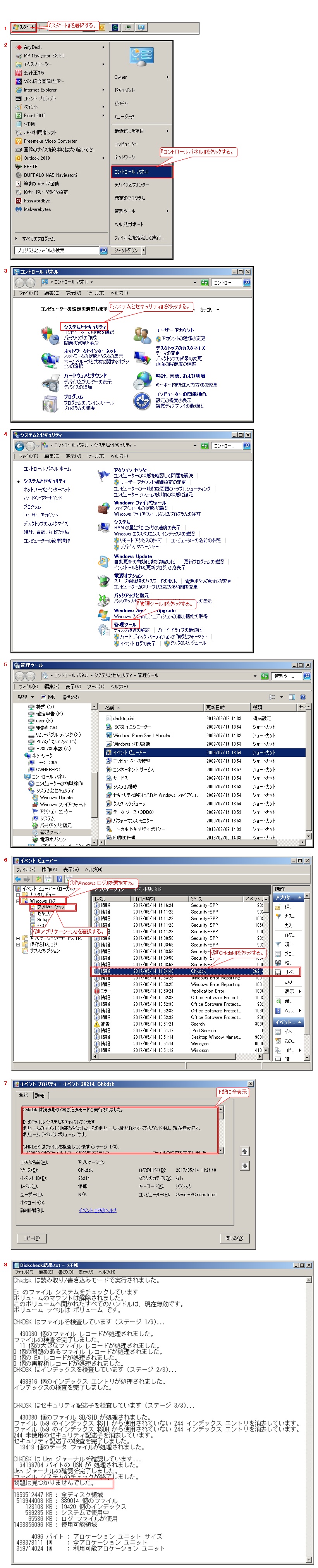Viewport: 318px width, 1568px height.
Task: Click the システムとセキュリティ link in Control Panel
Action: (84, 327)
